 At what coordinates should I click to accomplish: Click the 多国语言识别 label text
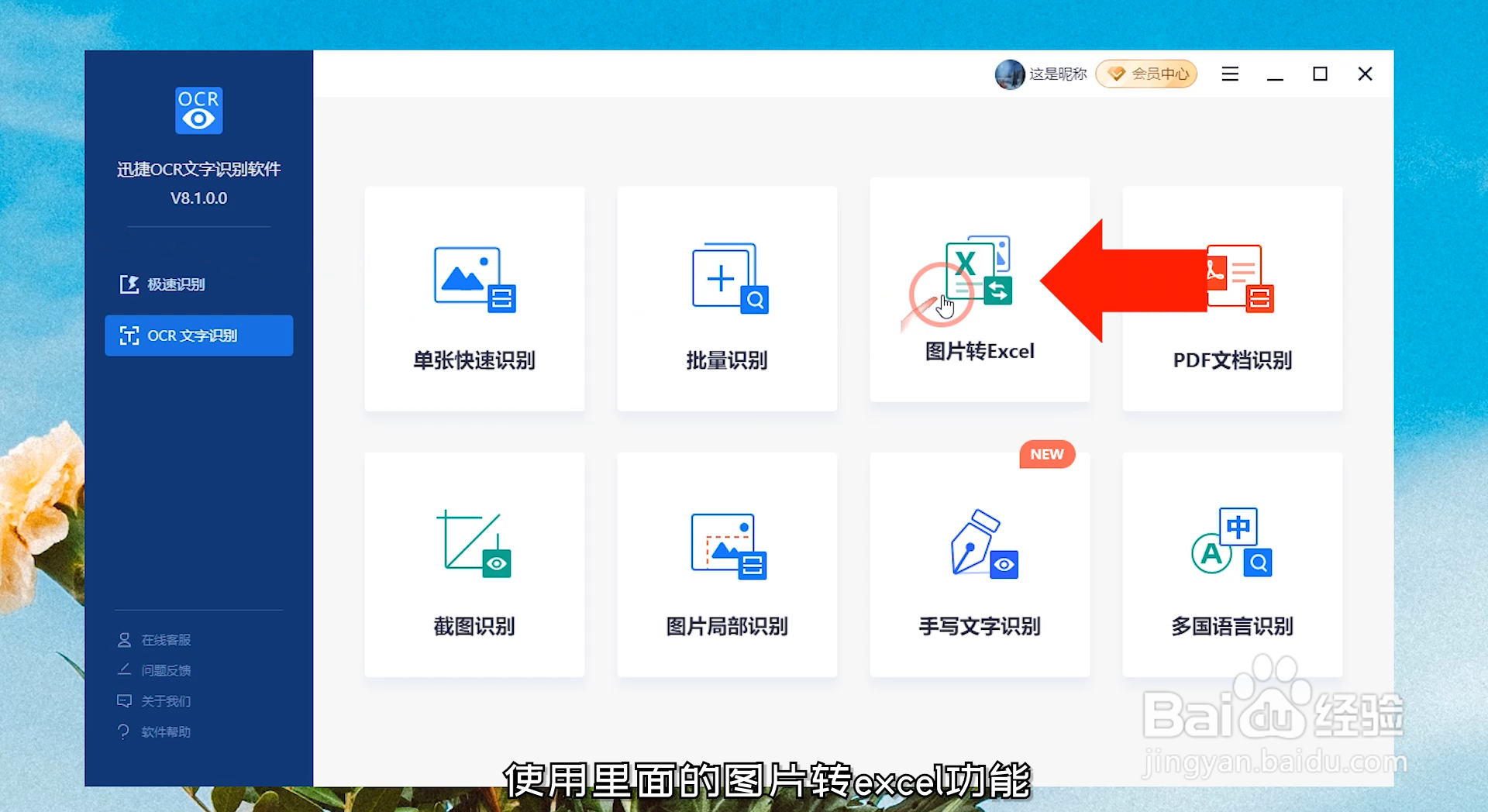[1232, 626]
